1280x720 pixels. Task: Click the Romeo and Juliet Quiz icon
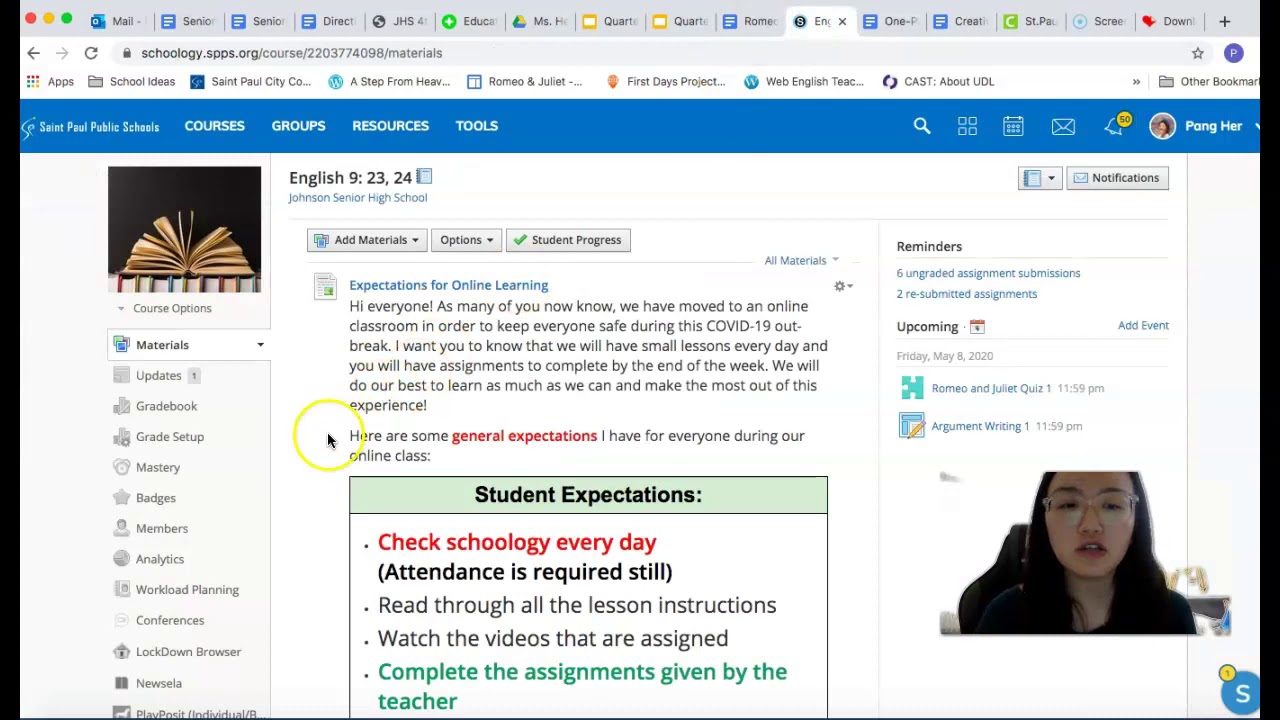tap(912, 388)
